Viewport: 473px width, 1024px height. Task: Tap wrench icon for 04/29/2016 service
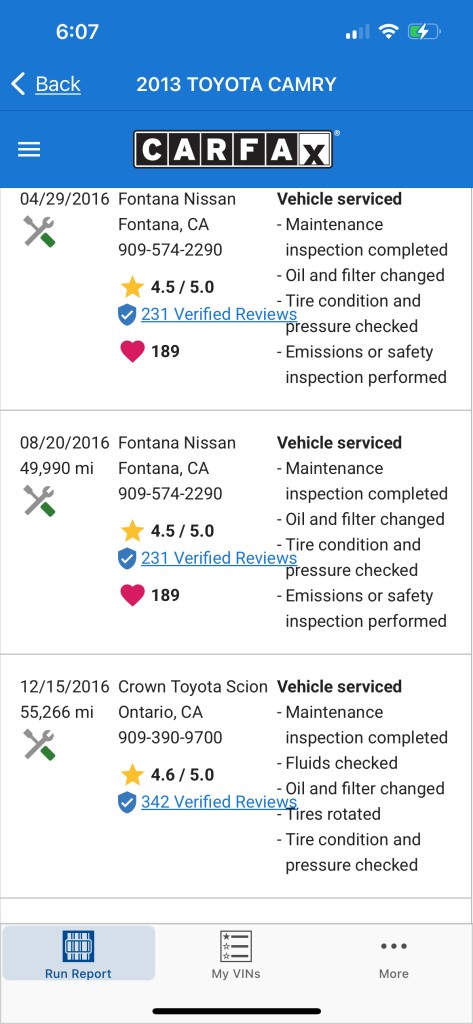(x=39, y=231)
